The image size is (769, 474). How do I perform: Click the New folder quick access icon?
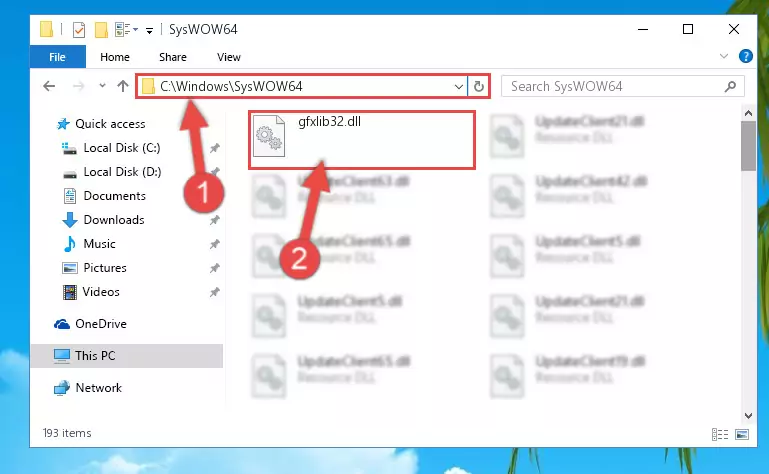pyautogui.click(x=101, y=30)
